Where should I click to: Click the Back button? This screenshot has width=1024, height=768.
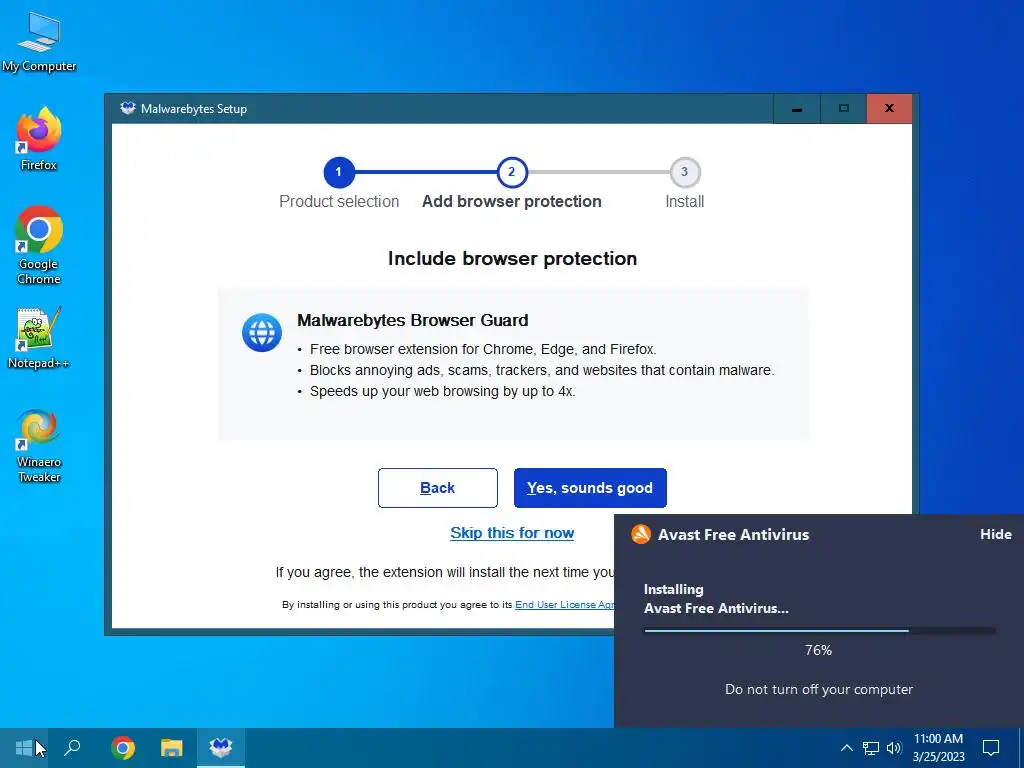pyautogui.click(x=438, y=488)
